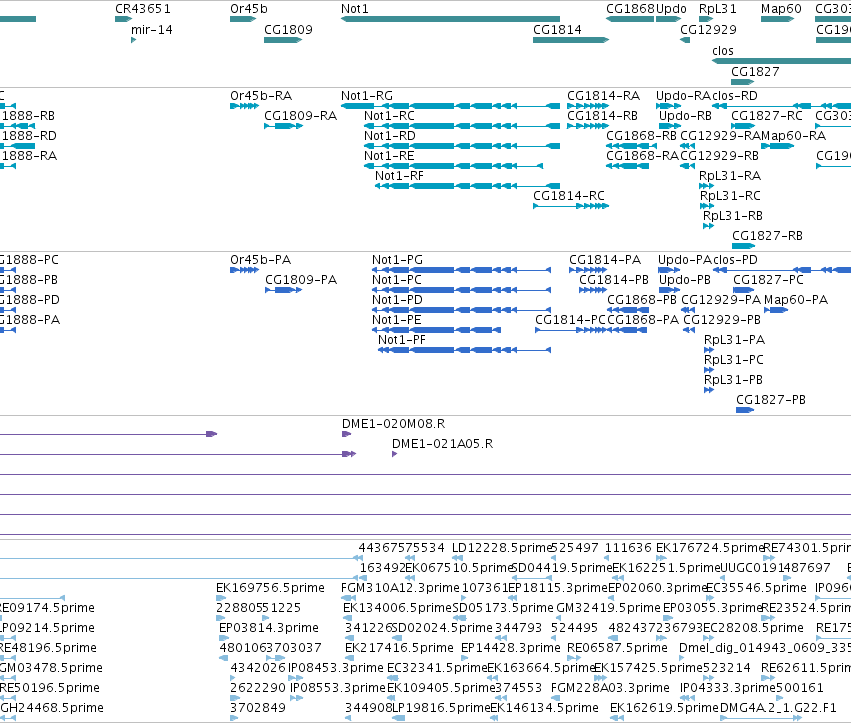Select the CG12929 gene label

pos(708,29)
